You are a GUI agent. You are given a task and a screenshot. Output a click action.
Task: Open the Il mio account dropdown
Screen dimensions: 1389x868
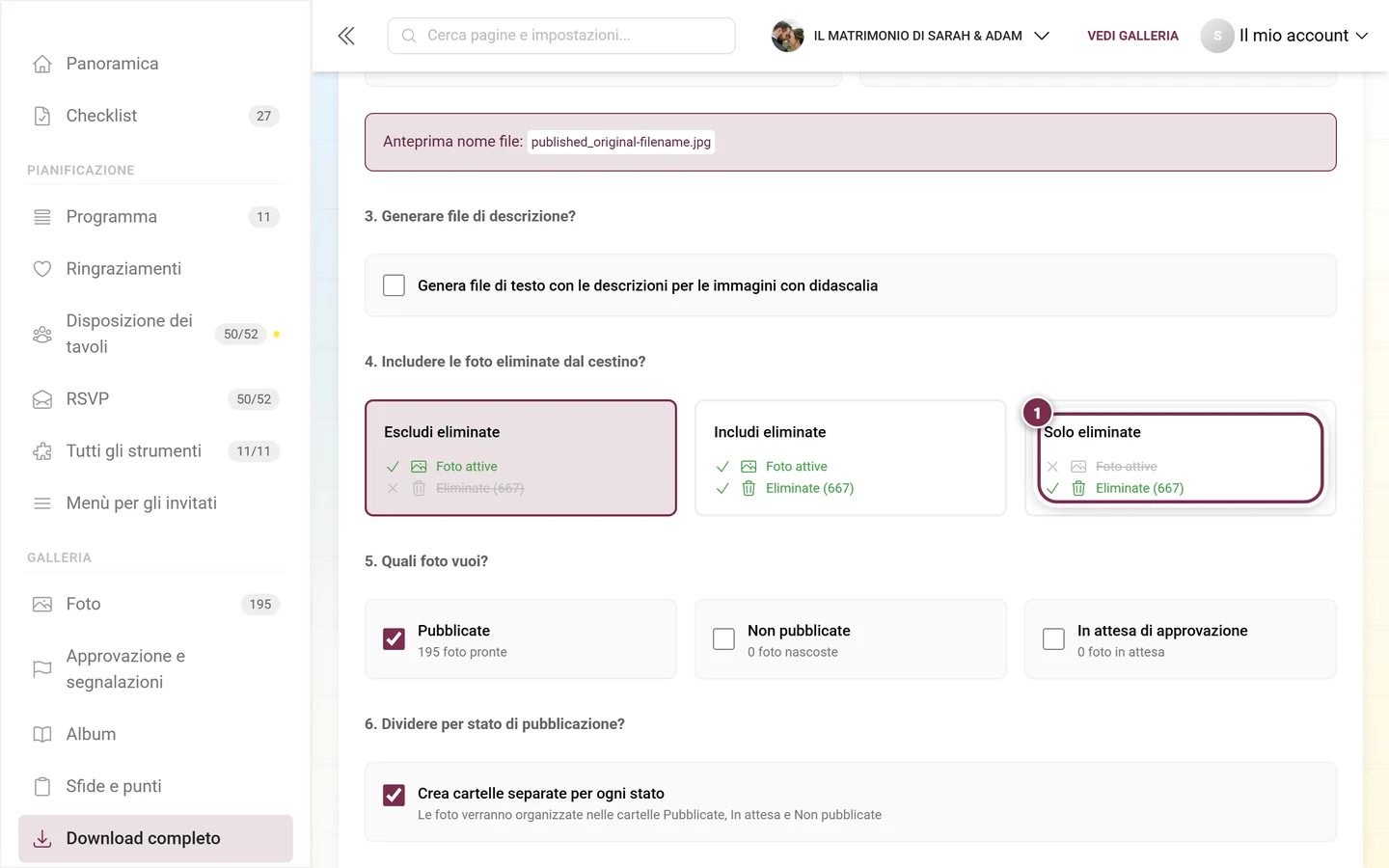point(1284,36)
